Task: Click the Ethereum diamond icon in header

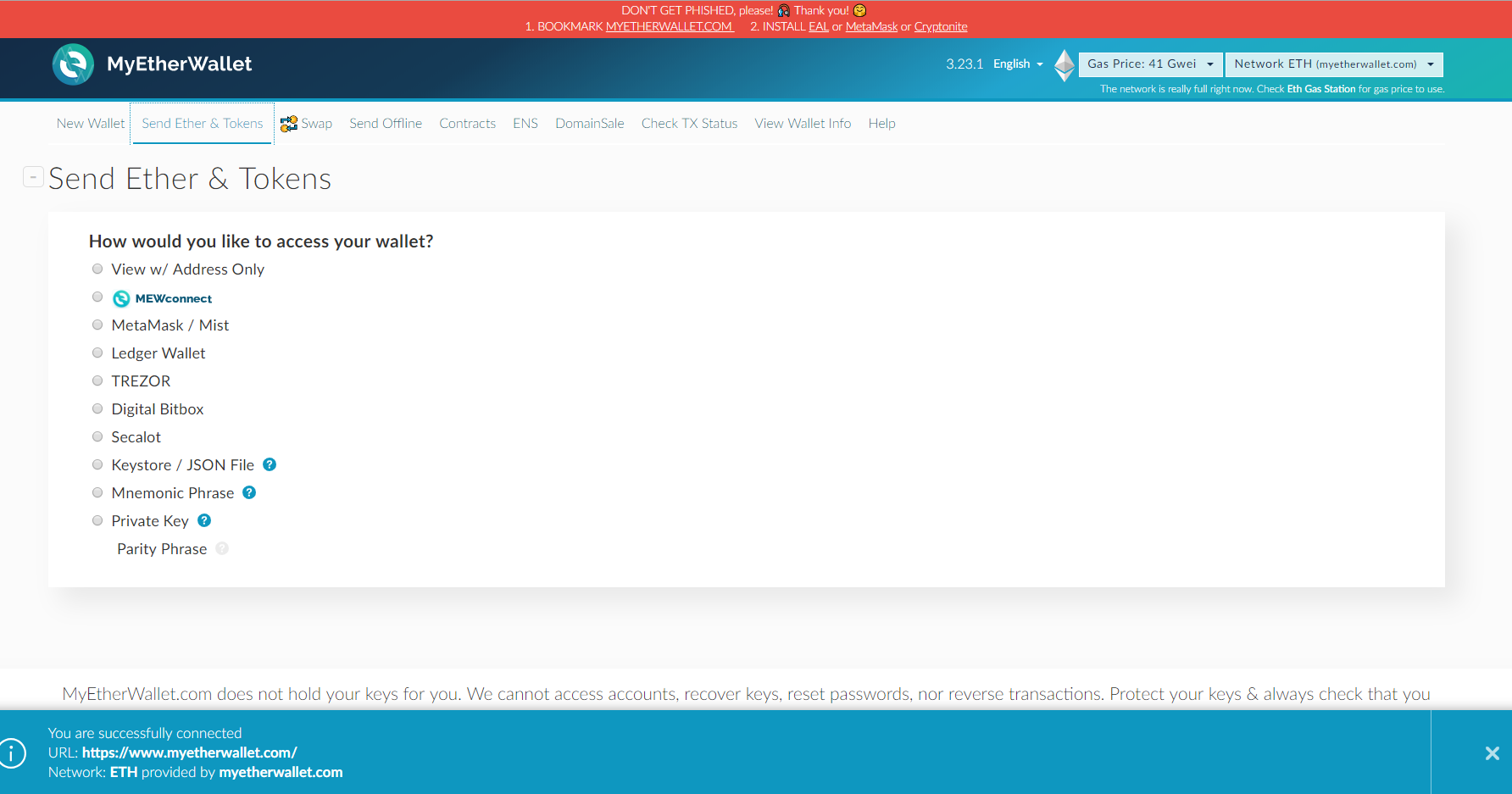Action: (1065, 65)
